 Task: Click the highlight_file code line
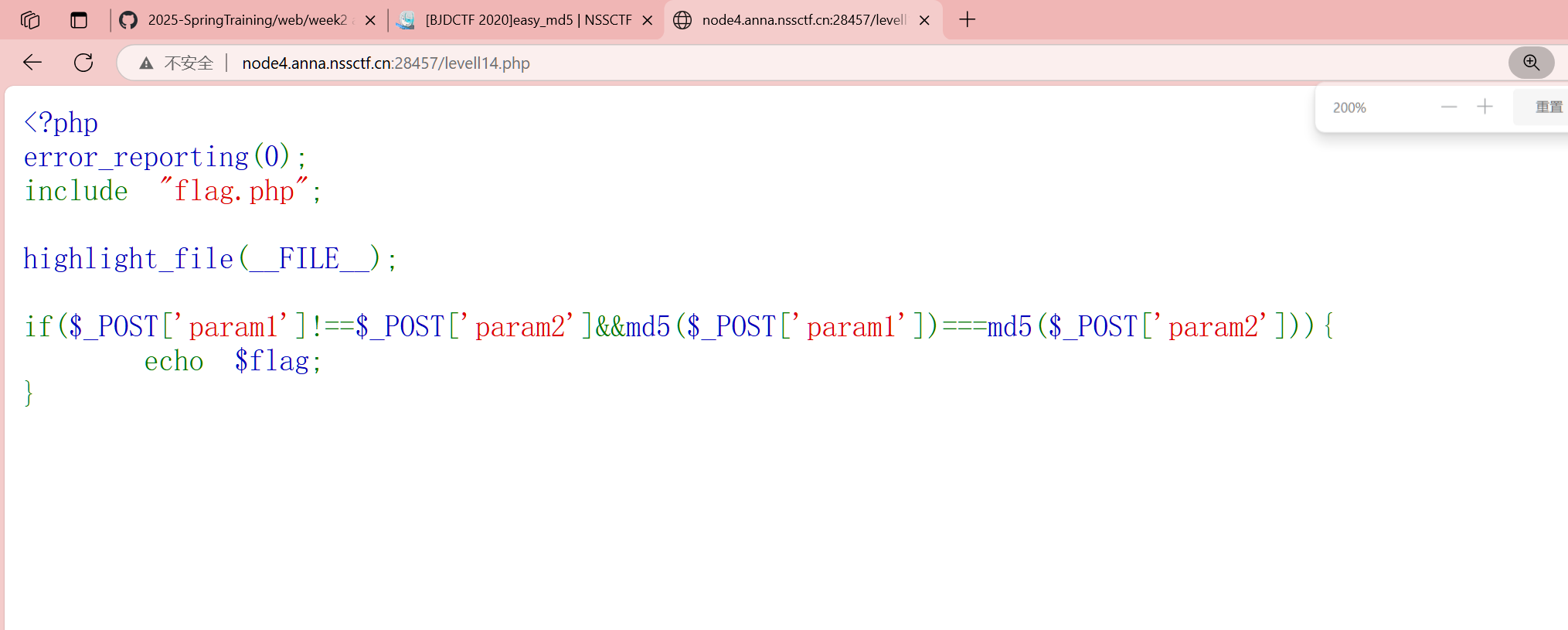[209, 259]
